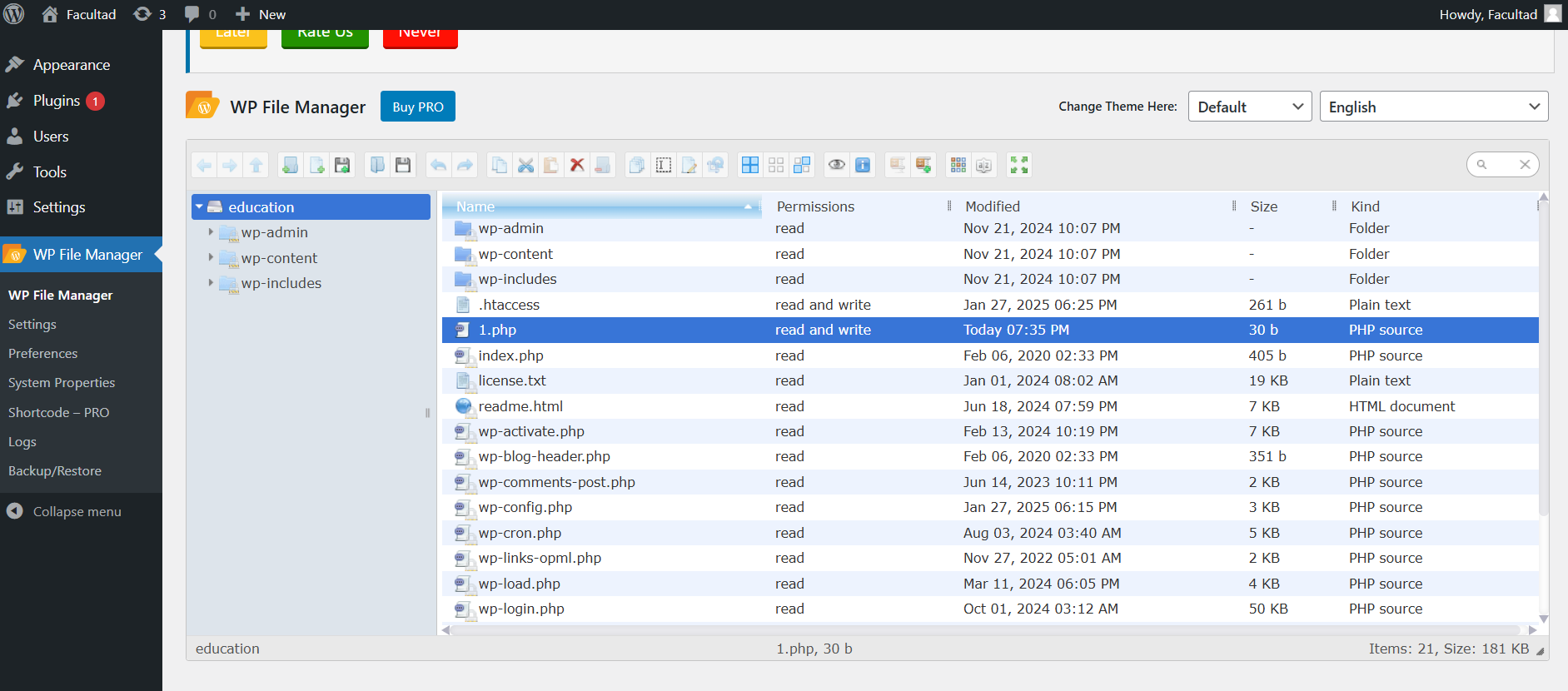
Task: Open the edit file toolbar icon
Action: coord(689,165)
